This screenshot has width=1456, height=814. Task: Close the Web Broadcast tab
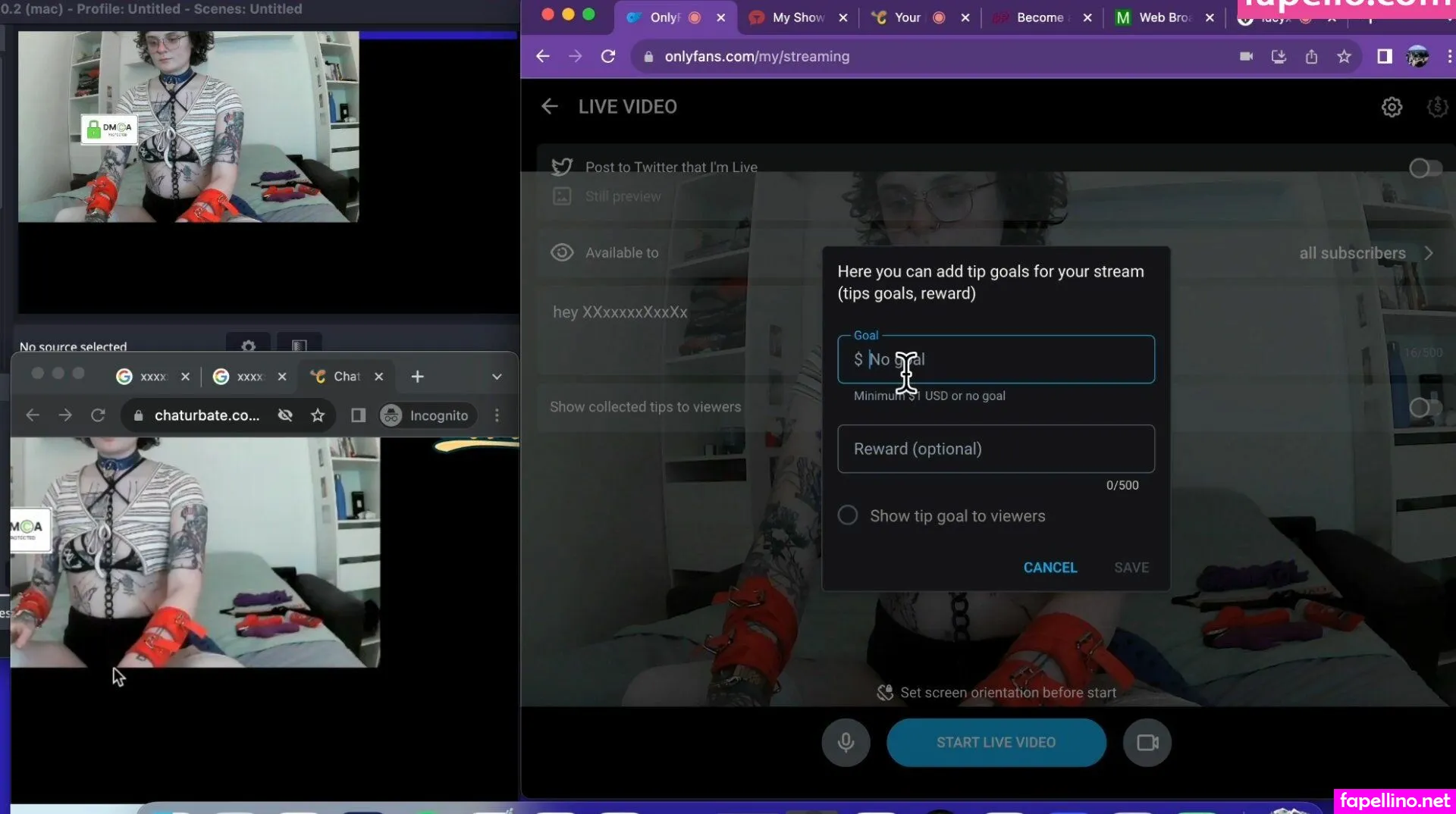(1210, 17)
